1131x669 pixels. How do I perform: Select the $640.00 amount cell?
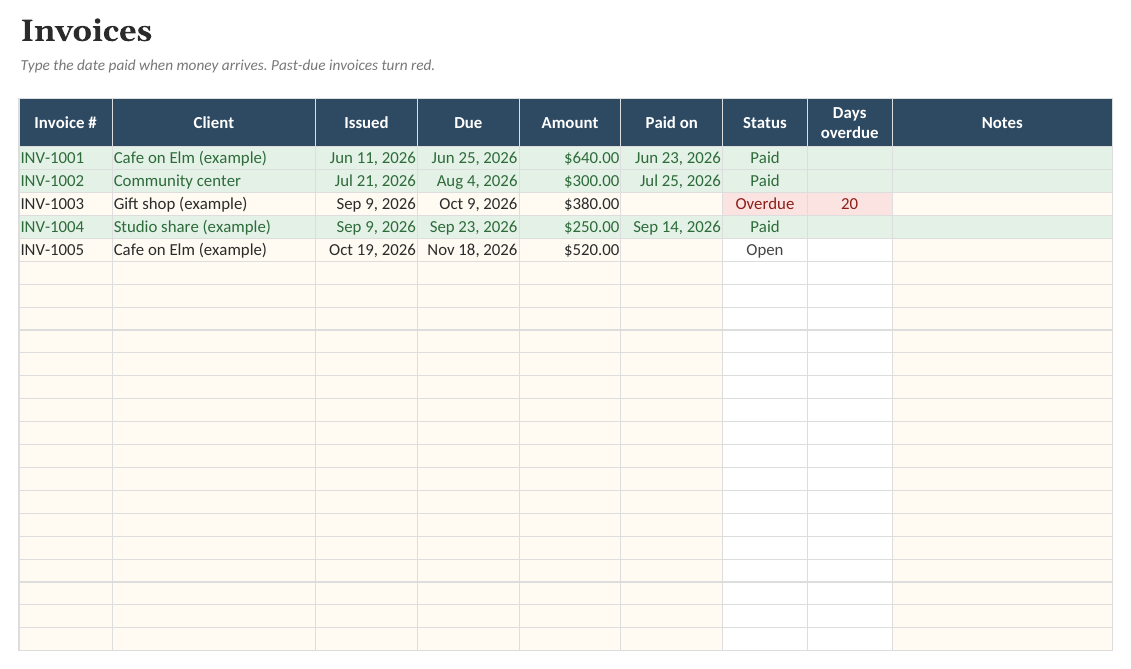570,157
